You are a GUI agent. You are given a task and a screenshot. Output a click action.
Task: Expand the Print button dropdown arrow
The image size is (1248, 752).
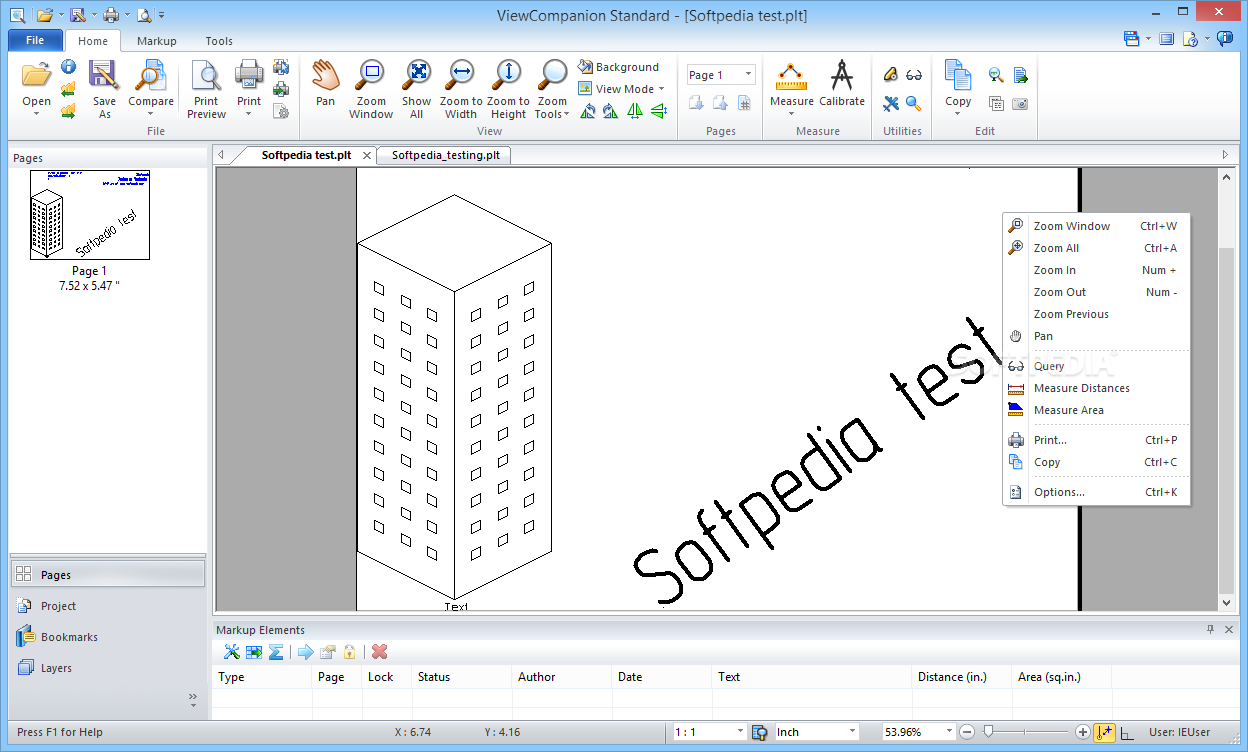[x=249, y=114]
